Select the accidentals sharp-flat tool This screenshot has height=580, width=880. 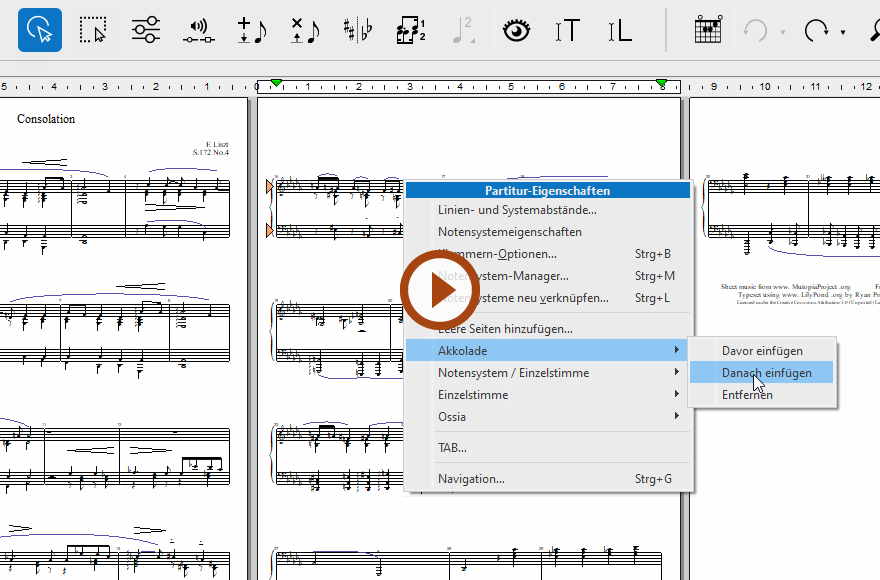(x=357, y=30)
